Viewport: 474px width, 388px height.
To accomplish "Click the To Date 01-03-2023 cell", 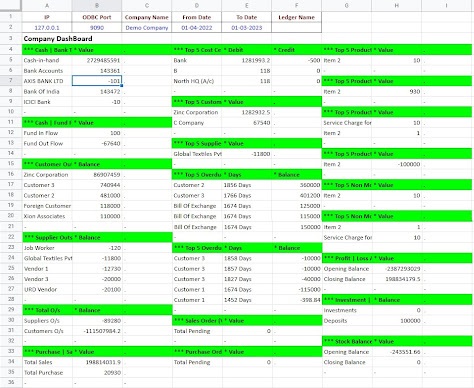I will click(247, 28).
